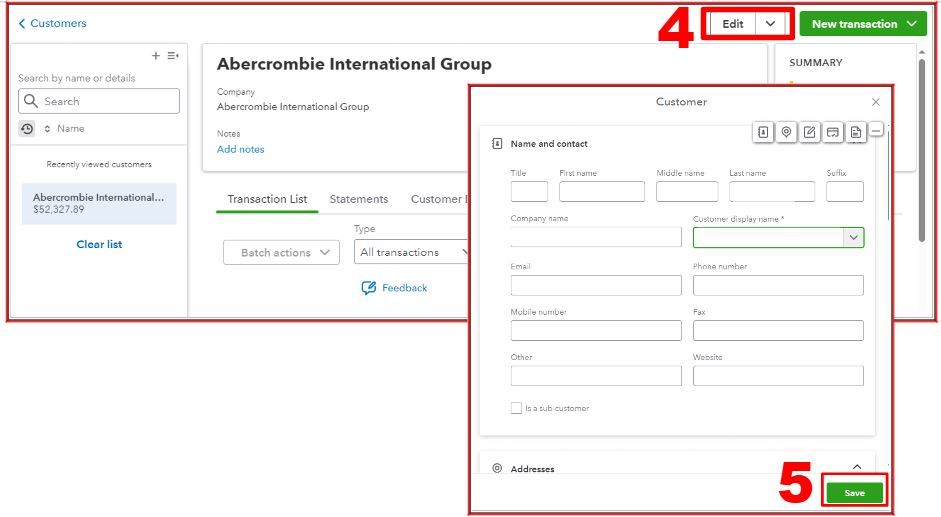Viewport: 941px width, 517px height.
Task: Jump to Name and contact section icon
Action: (x=763, y=132)
